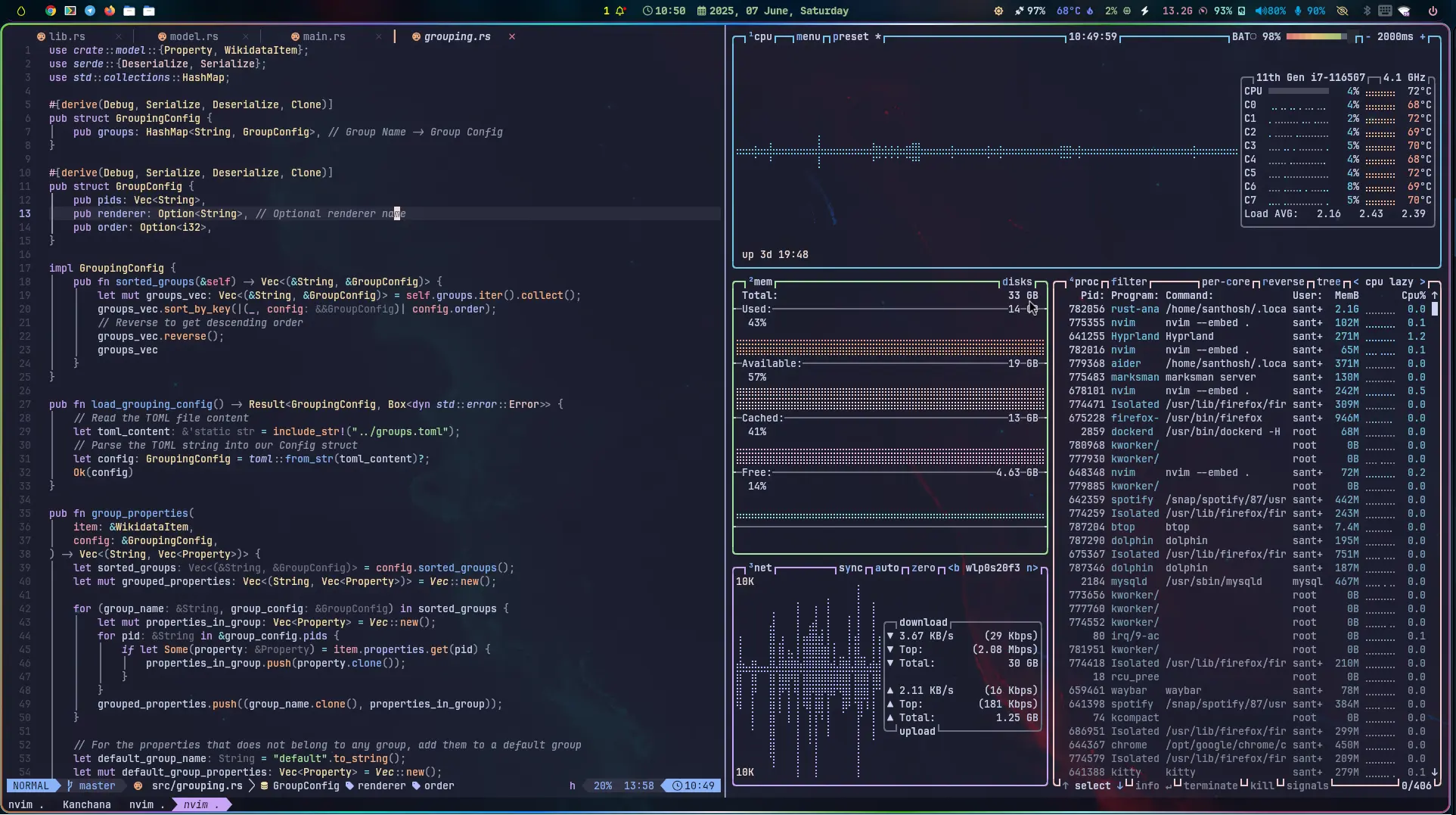1456x815 pixels.
Task: Switch to next network interface with n>
Action: [1032, 568]
